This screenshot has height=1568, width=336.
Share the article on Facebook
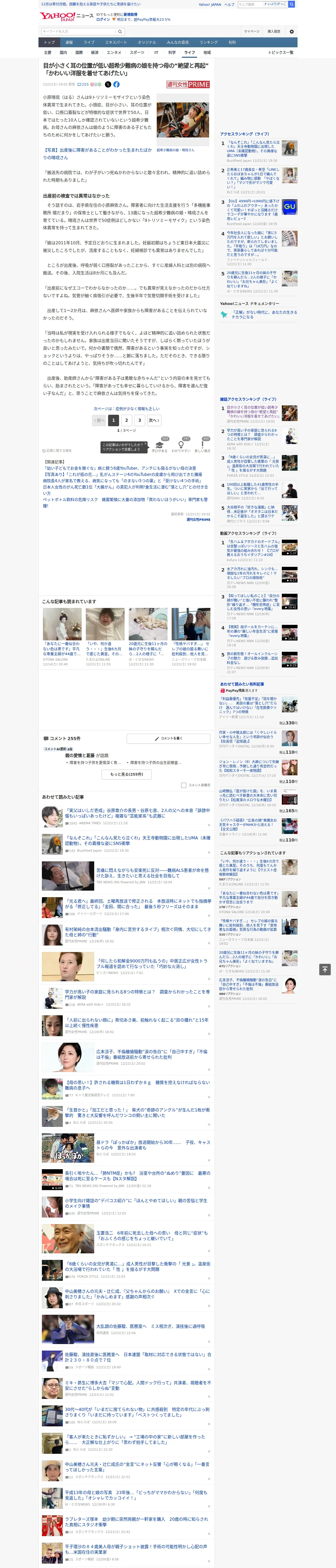point(116,85)
